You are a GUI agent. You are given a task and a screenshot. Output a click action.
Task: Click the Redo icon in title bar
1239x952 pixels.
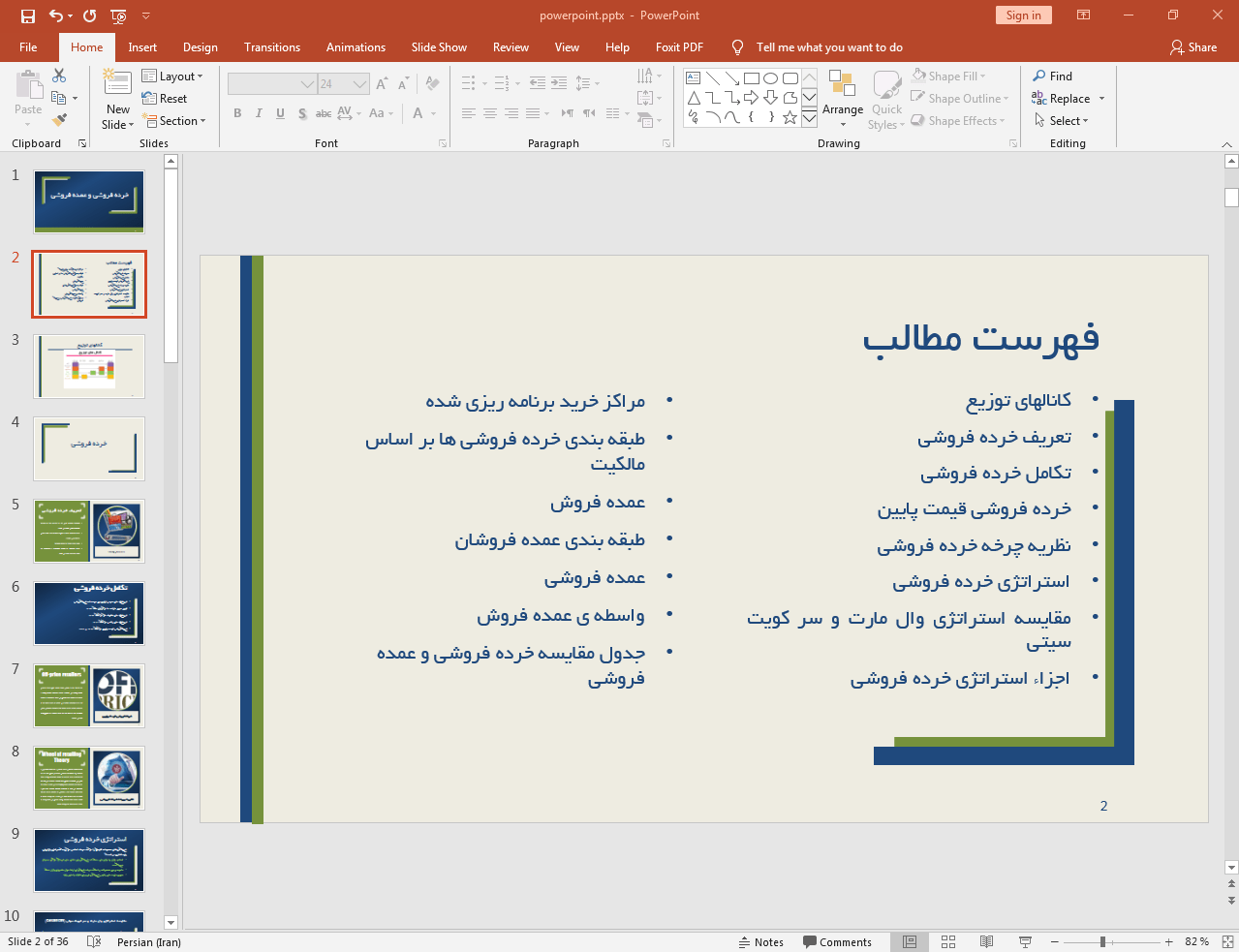pos(90,15)
